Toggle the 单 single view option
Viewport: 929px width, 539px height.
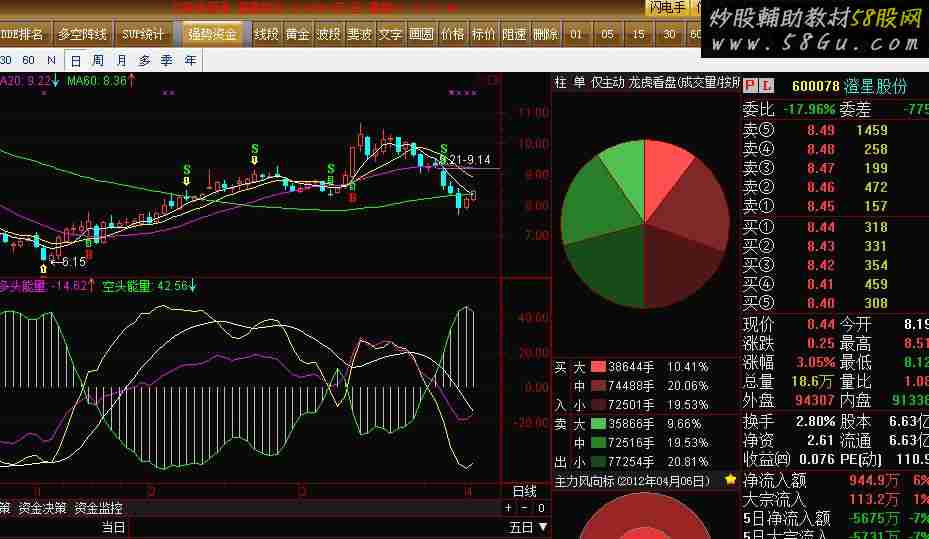click(x=579, y=82)
